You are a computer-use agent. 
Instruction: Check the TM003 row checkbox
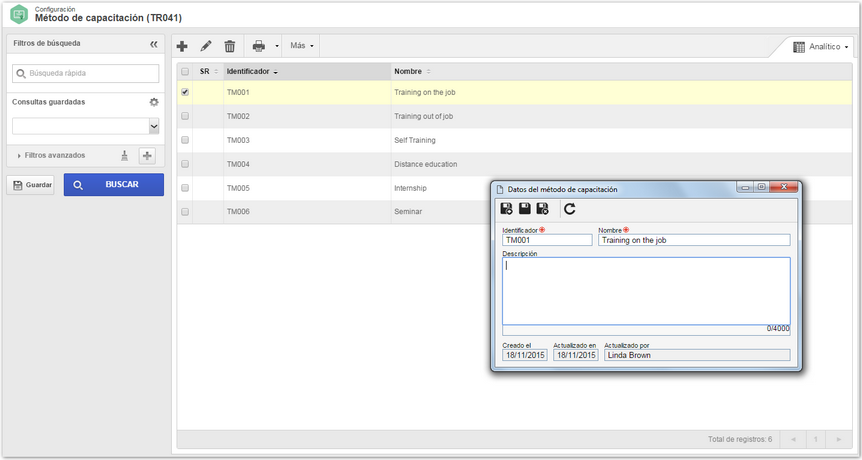point(185,140)
